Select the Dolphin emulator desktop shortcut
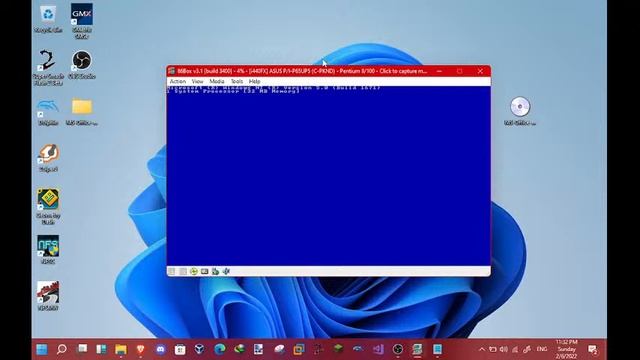The image size is (640, 360). [48, 111]
